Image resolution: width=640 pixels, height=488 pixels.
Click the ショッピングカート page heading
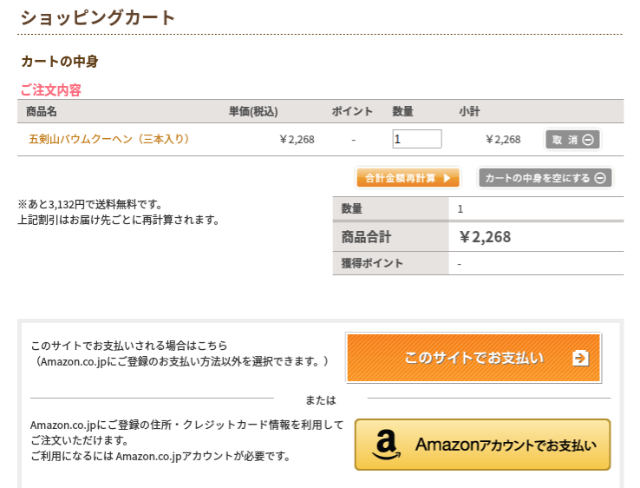[x=98, y=18]
